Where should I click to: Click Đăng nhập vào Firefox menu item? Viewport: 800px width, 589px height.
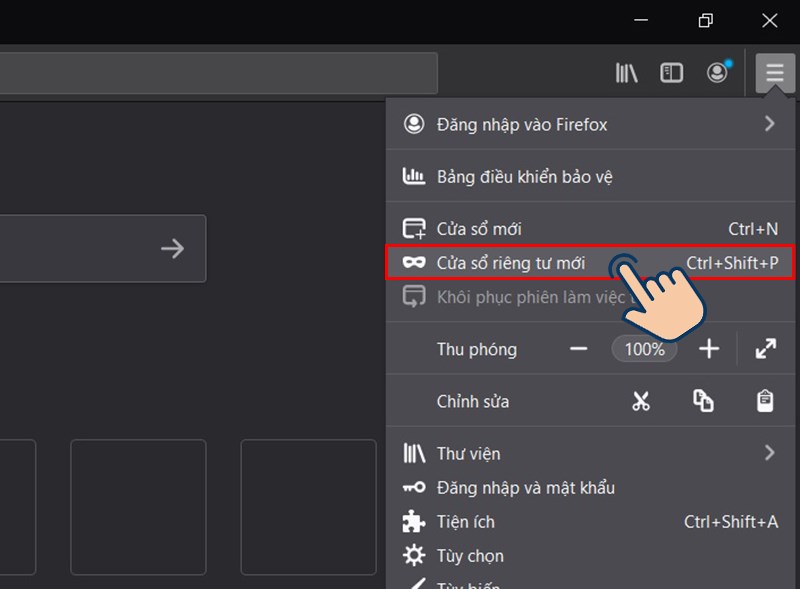[590, 124]
